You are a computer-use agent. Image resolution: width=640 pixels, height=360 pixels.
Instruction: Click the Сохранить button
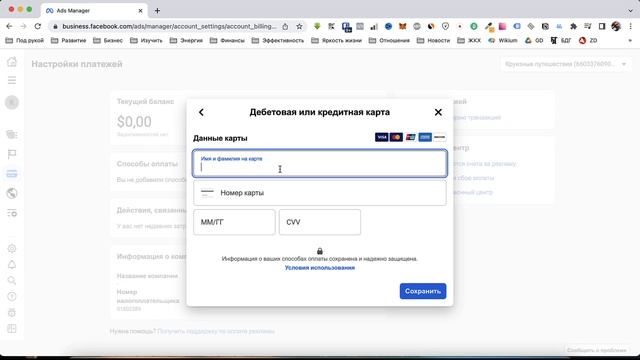tap(423, 291)
